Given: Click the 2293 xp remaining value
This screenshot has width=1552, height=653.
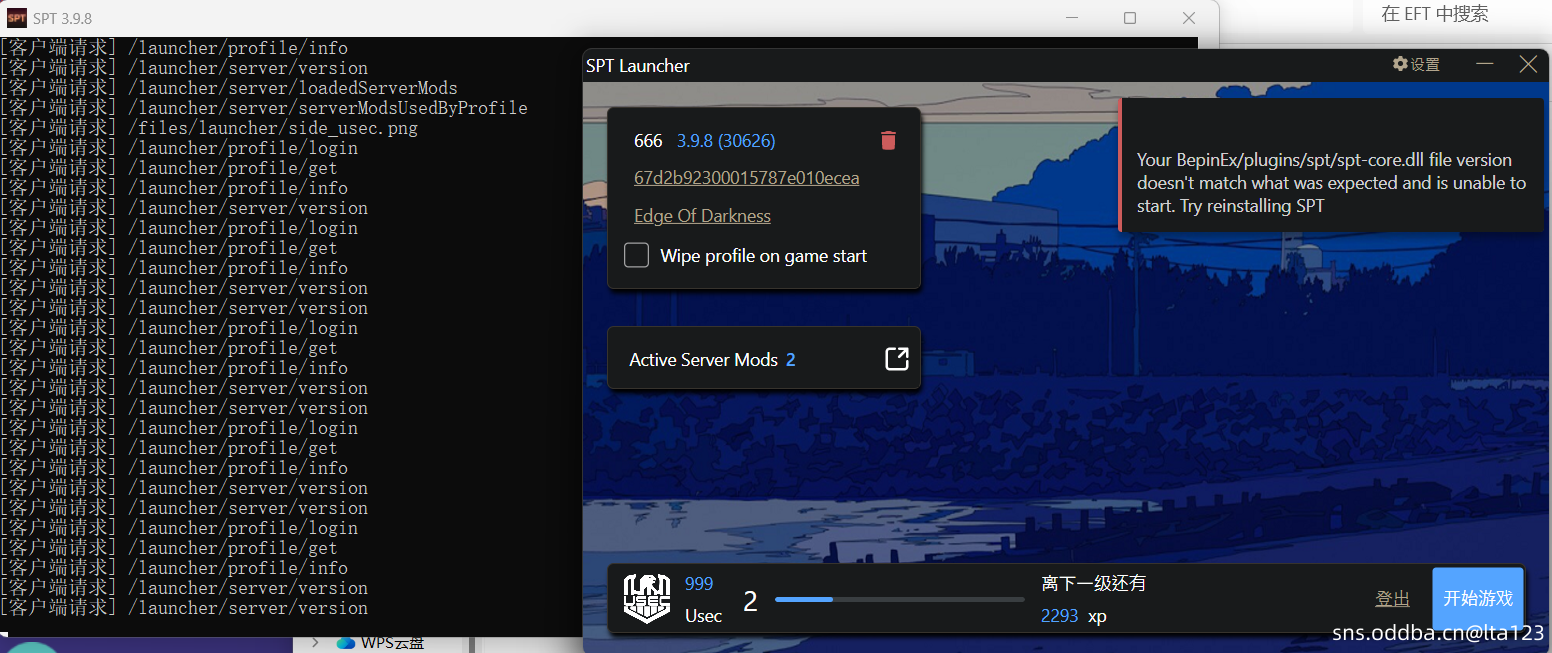Looking at the screenshot, I should (1059, 616).
